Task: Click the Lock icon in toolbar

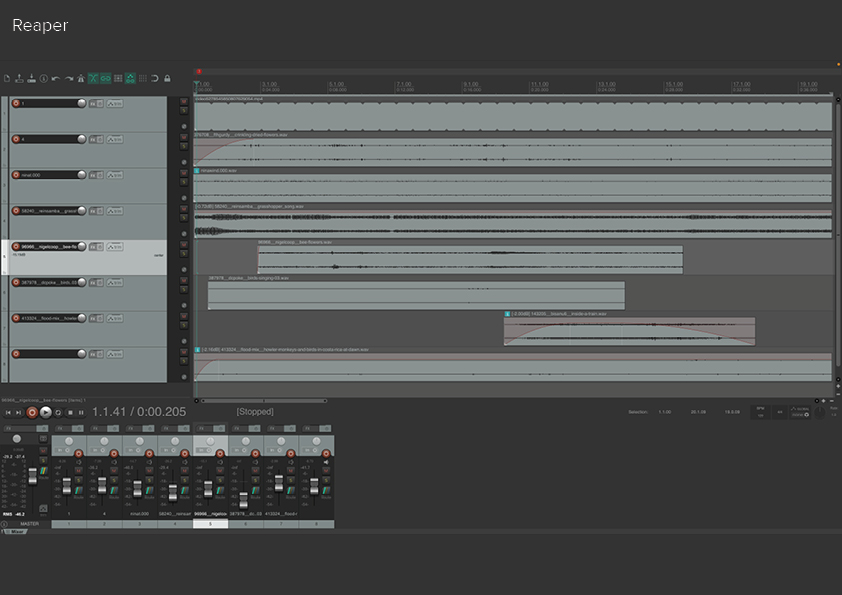Action: coord(167,78)
